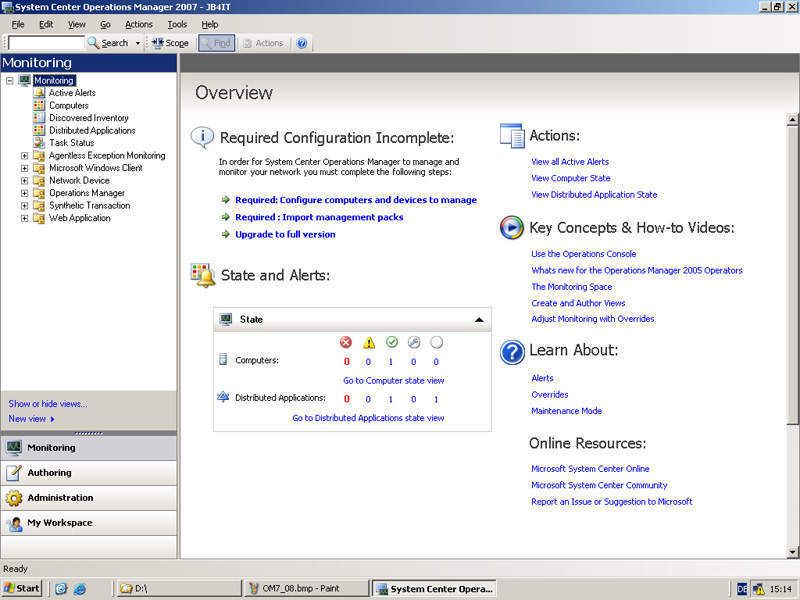Click the overview scrollbar up arrow
Image resolution: width=800 pixels, height=600 pixels.
tap(792, 119)
